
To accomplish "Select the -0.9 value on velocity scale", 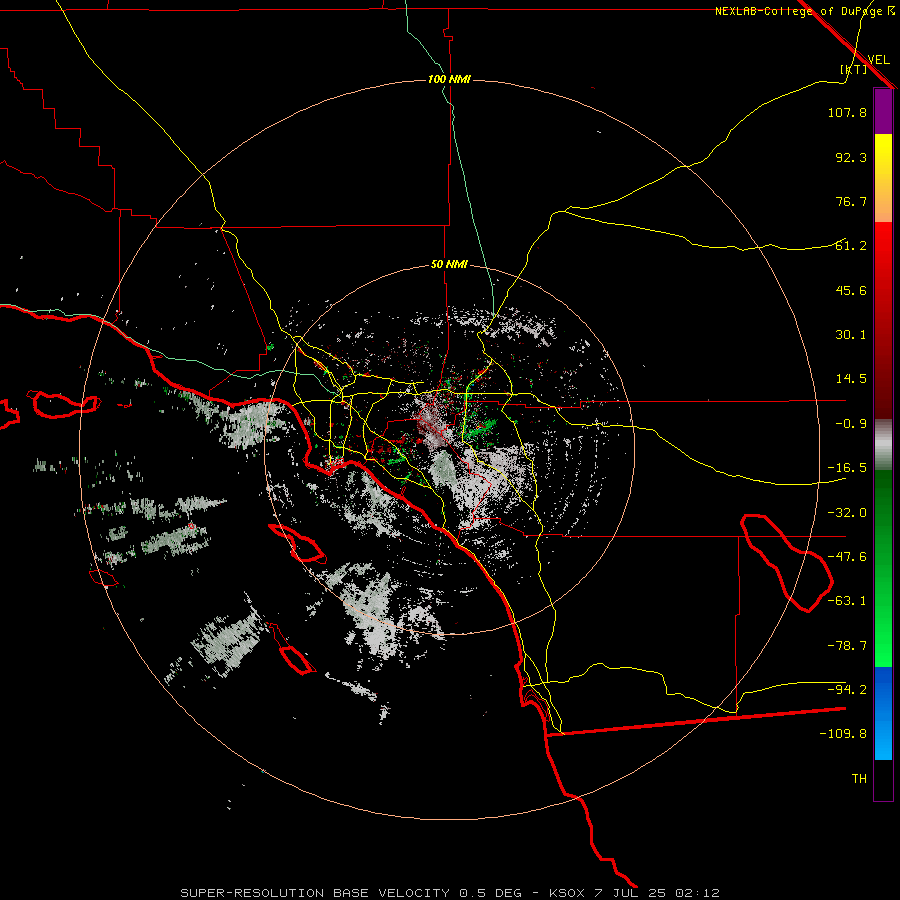I will [x=851, y=424].
